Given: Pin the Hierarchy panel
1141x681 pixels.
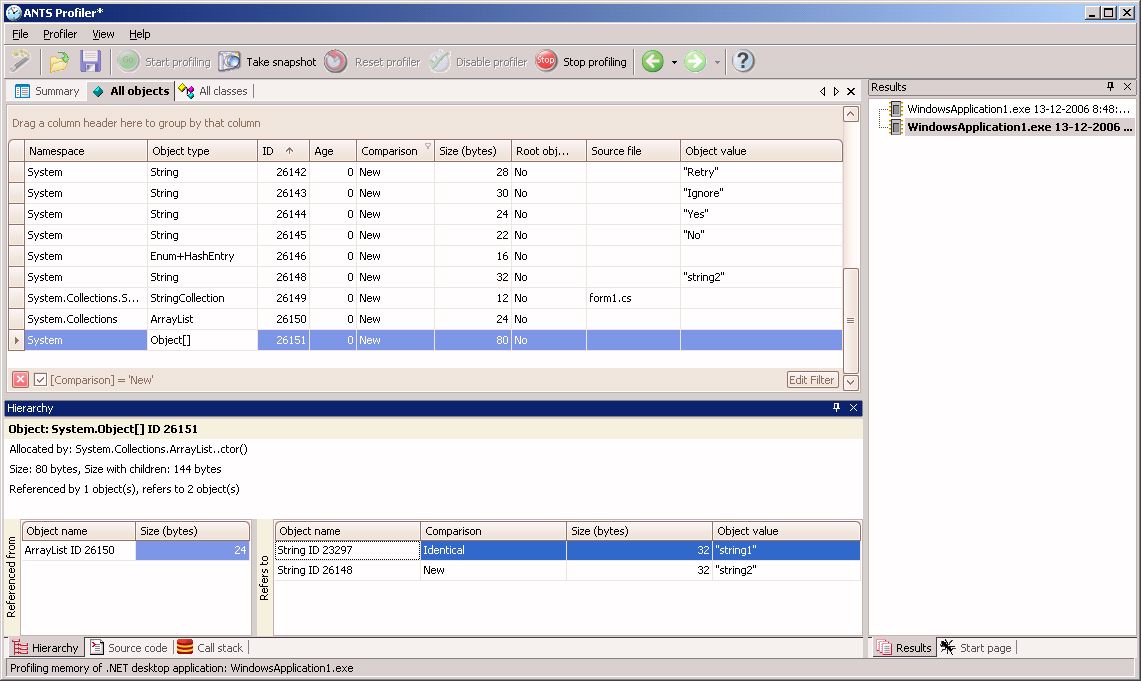Looking at the screenshot, I should pyautogui.click(x=837, y=408).
